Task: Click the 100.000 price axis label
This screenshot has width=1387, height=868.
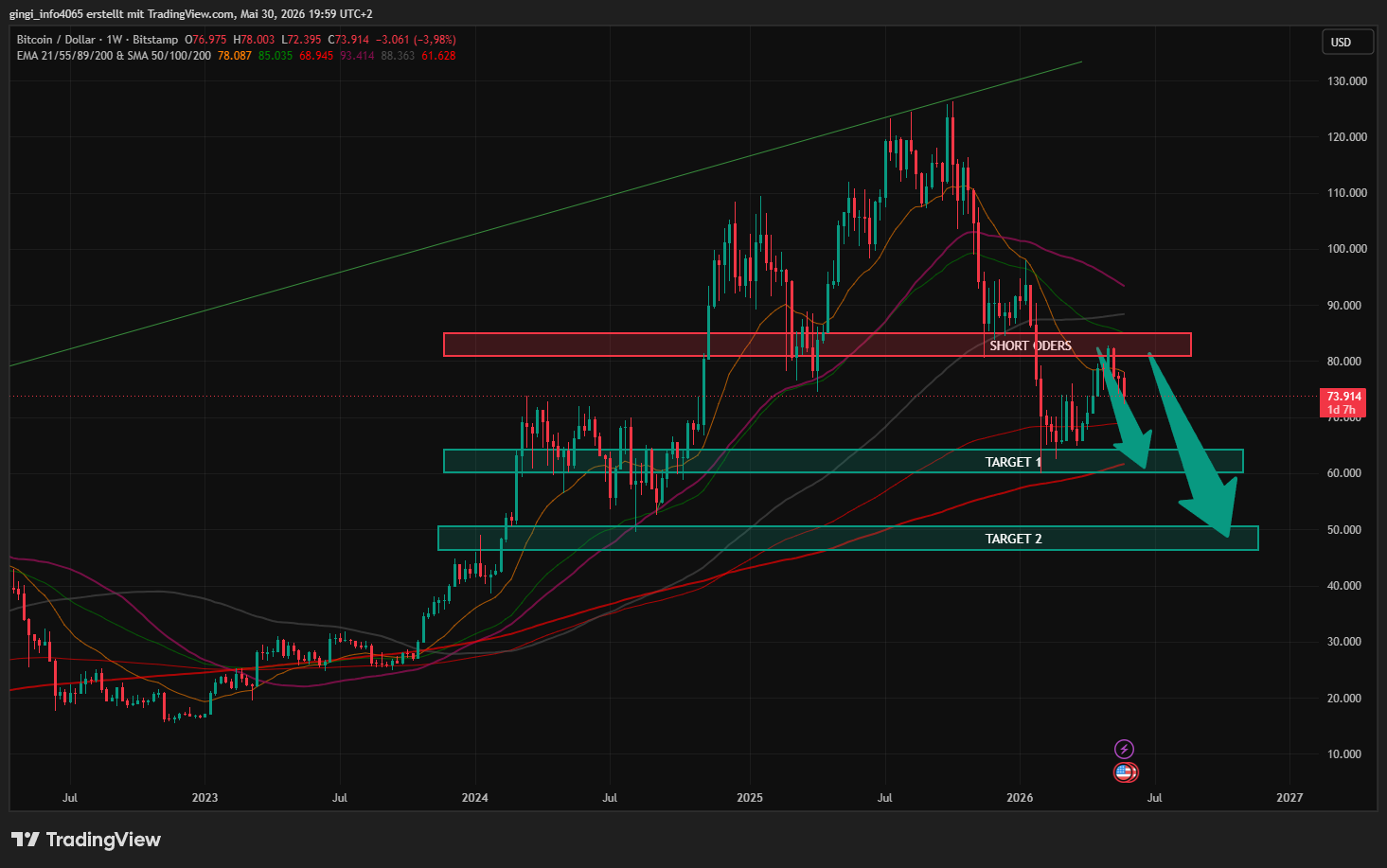Action: [1347, 249]
